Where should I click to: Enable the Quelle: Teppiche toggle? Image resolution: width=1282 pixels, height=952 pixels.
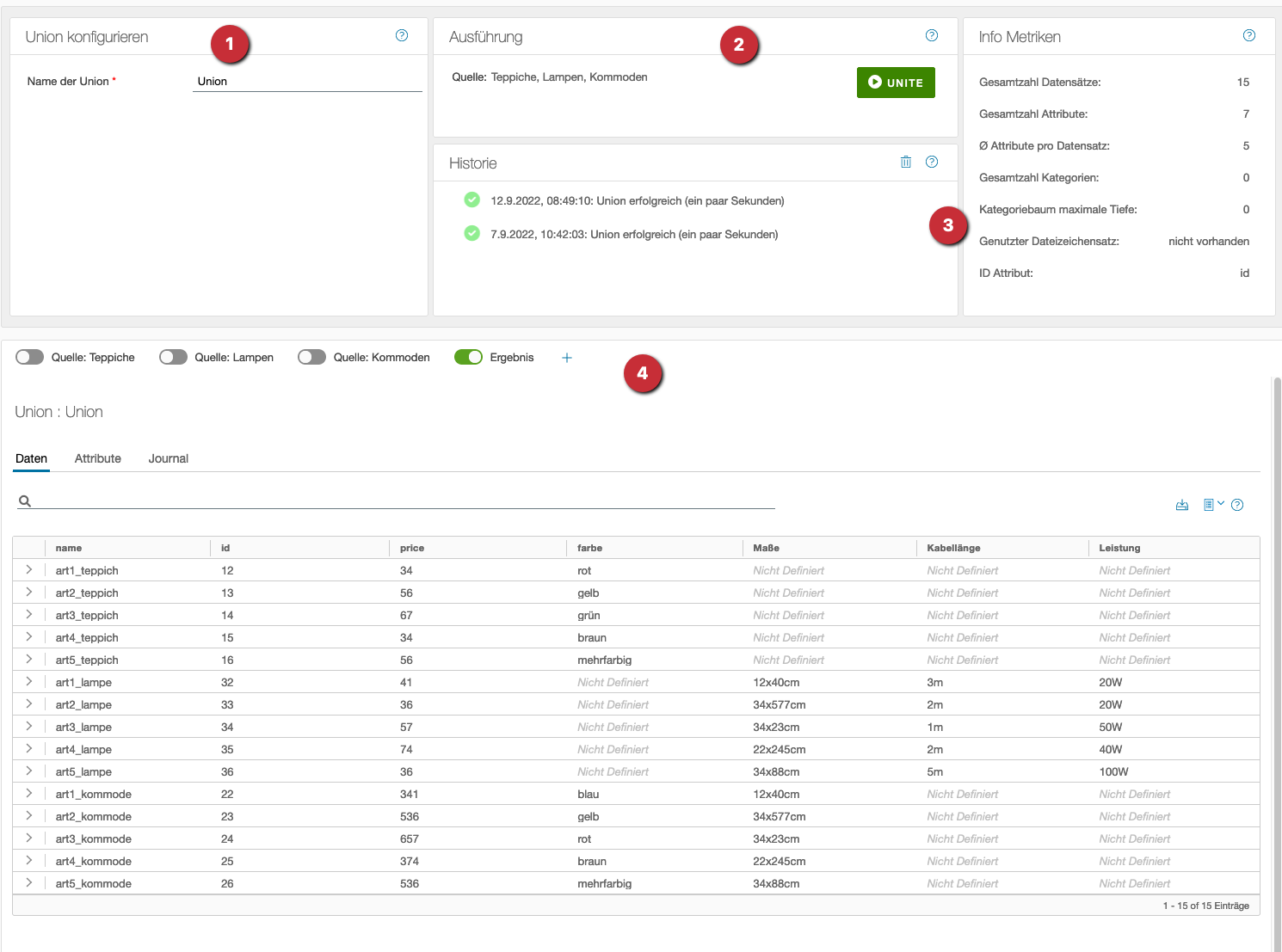pyautogui.click(x=30, y=358)
